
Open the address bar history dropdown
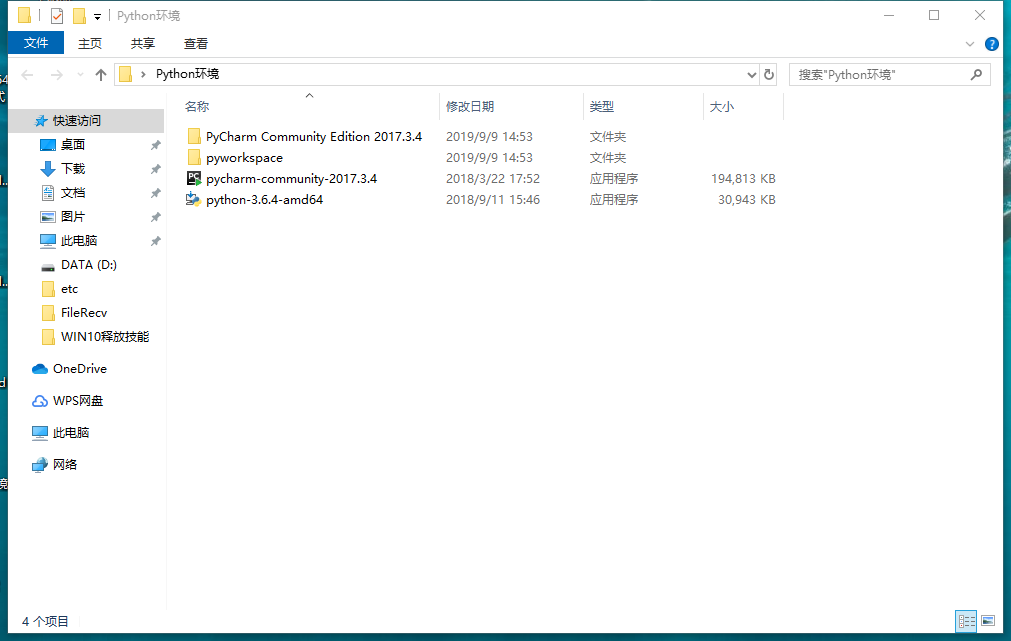click(751, 75)
